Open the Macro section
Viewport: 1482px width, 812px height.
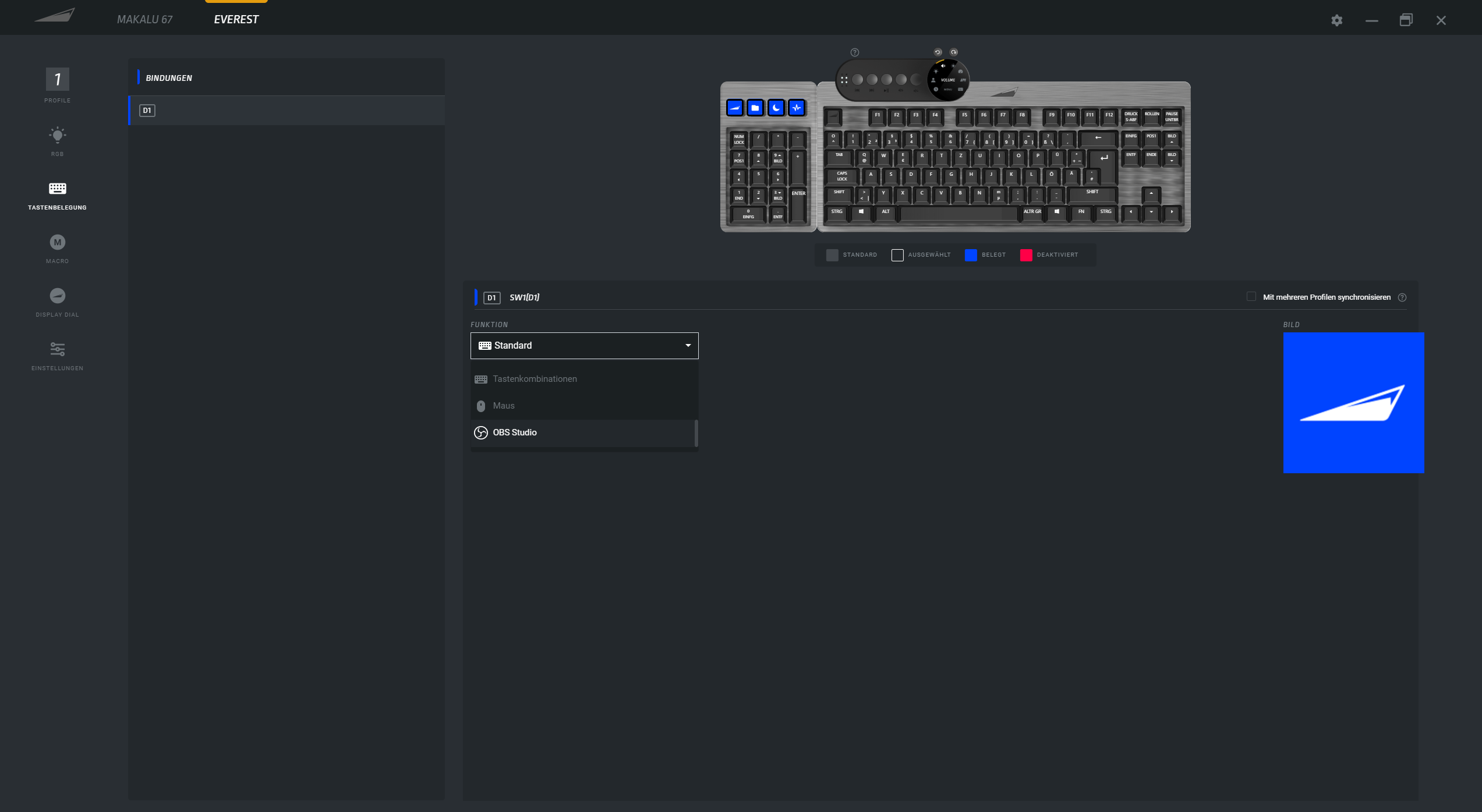[57, 248]
